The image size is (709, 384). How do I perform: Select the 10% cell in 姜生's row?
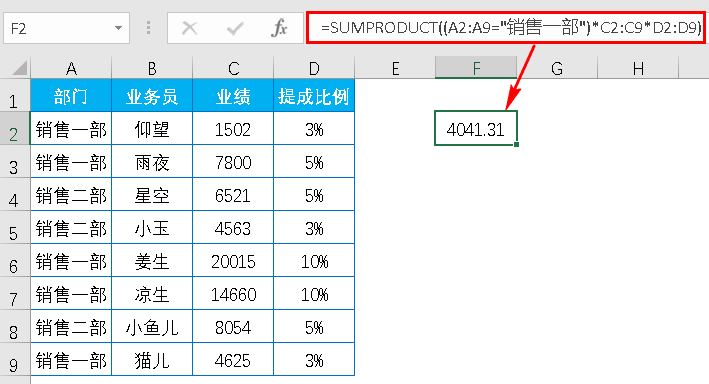pyautogui.click(x=314, y=261)
